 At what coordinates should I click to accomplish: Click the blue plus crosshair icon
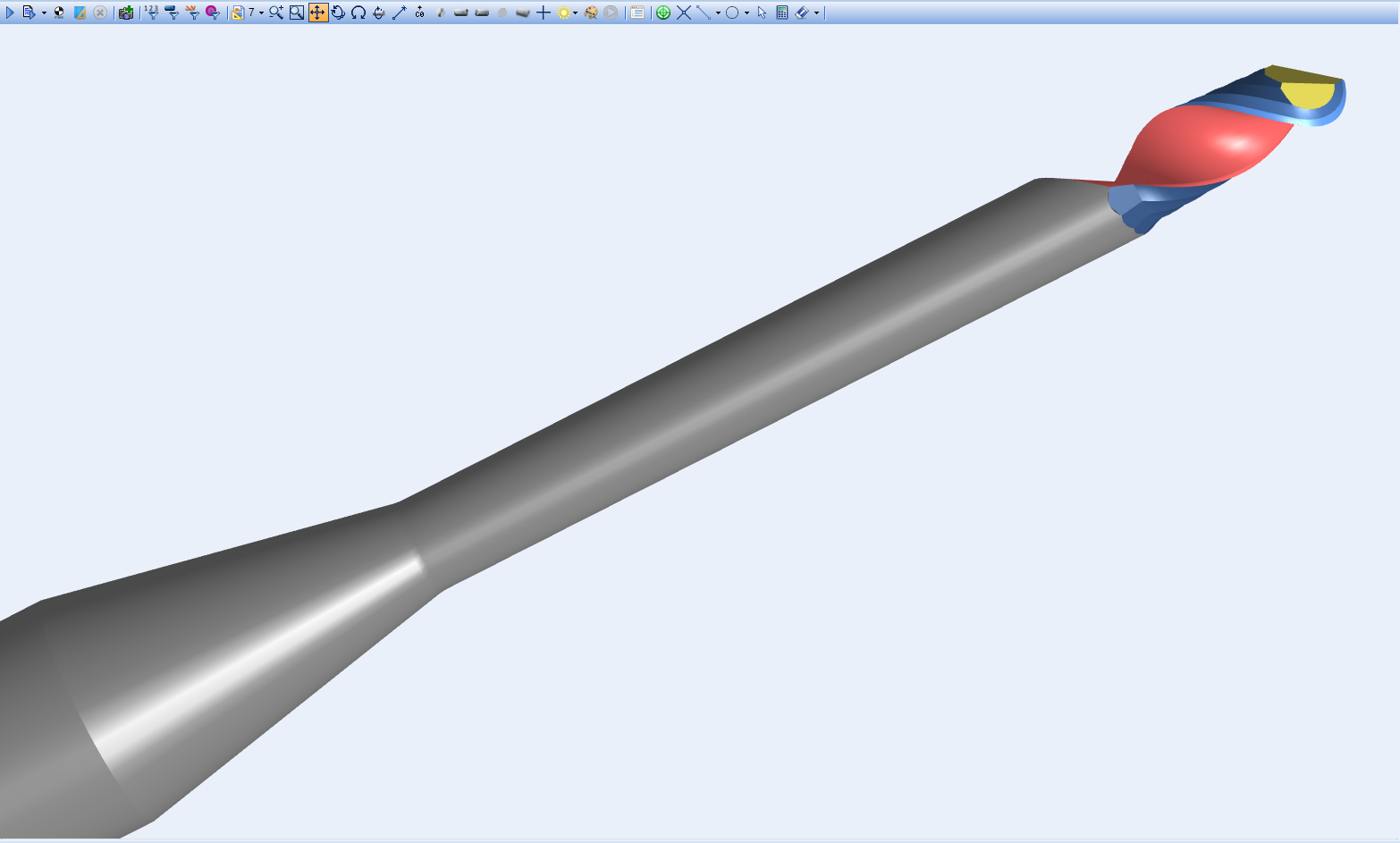pyautogui.click(x=543, y=13)
